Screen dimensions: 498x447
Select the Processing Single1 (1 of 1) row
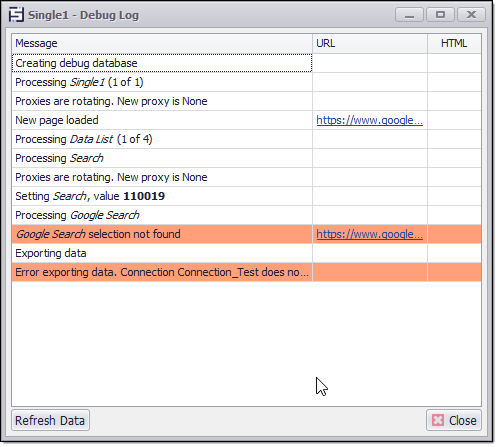246,82
